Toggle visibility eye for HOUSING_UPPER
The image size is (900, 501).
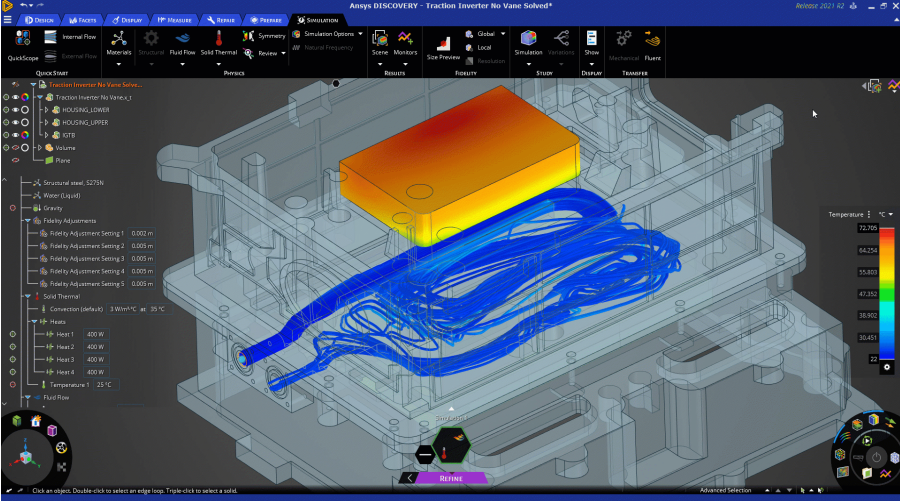coord(15,122)
